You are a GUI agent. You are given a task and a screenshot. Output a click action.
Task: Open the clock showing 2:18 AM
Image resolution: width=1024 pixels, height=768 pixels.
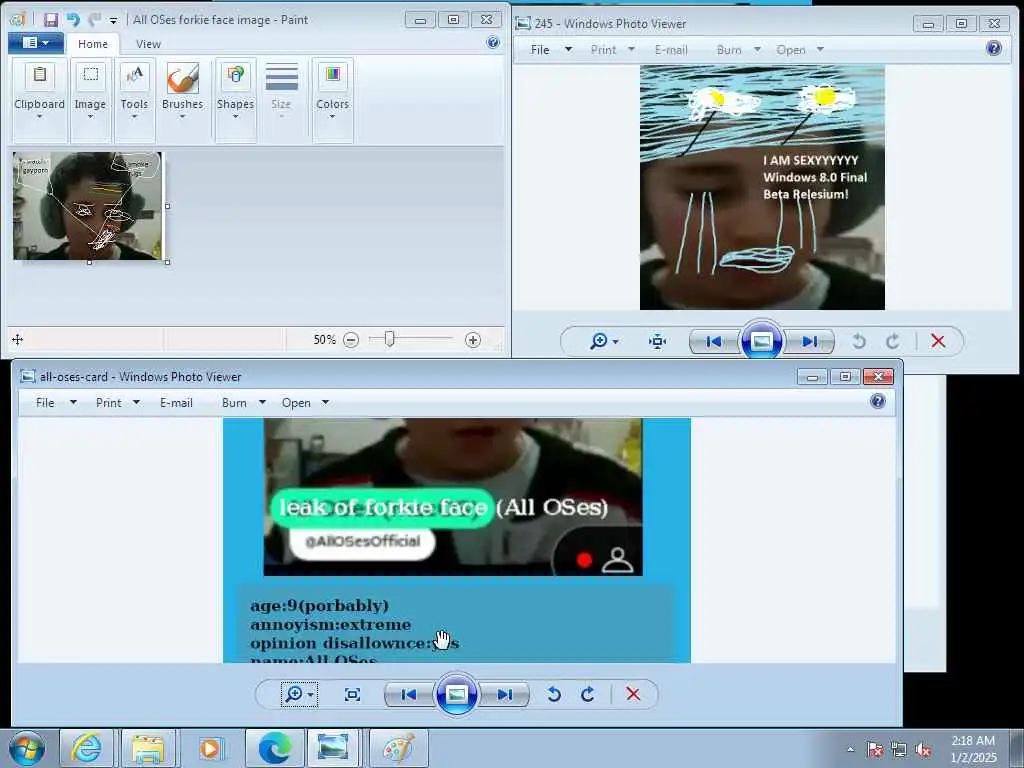coord(973,749)
